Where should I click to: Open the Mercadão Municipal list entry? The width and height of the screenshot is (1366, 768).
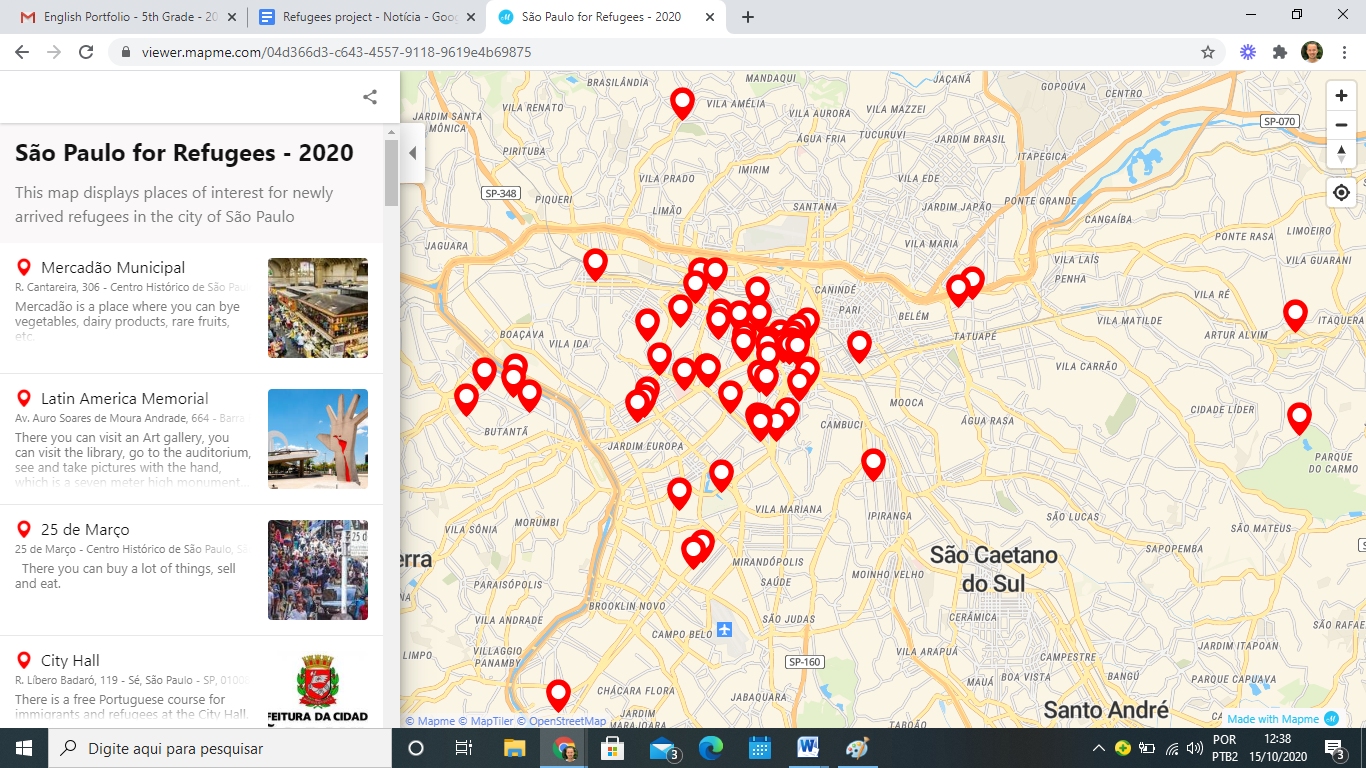(x=191, y=308)
